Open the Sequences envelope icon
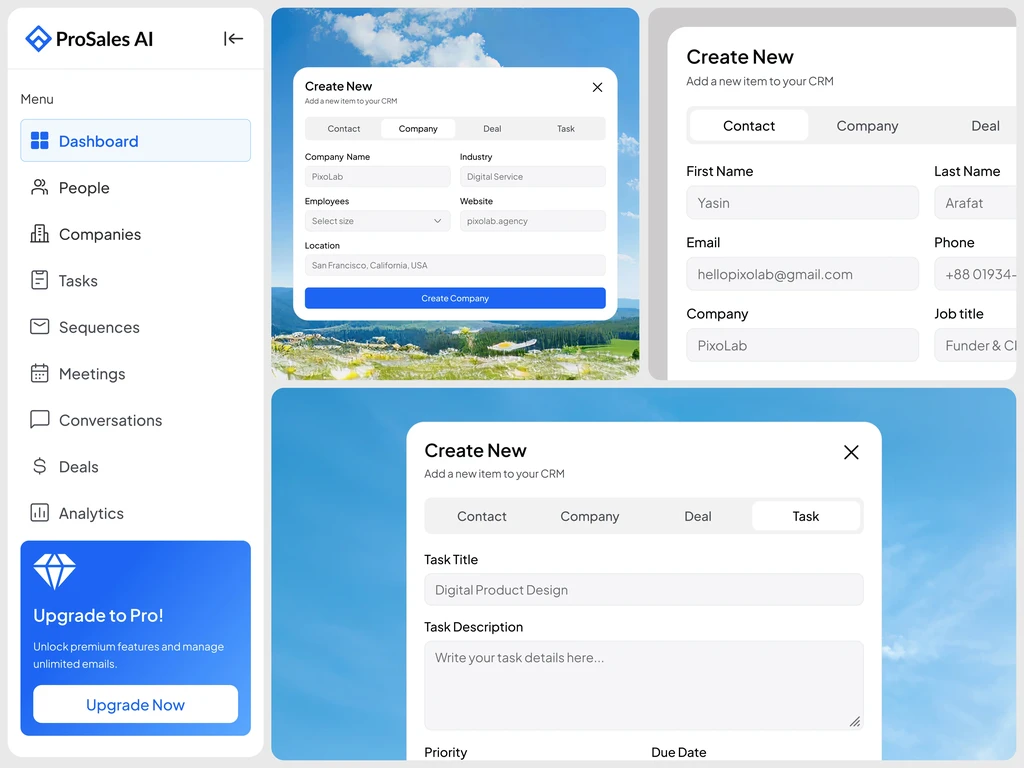 (x=40, y=327)
